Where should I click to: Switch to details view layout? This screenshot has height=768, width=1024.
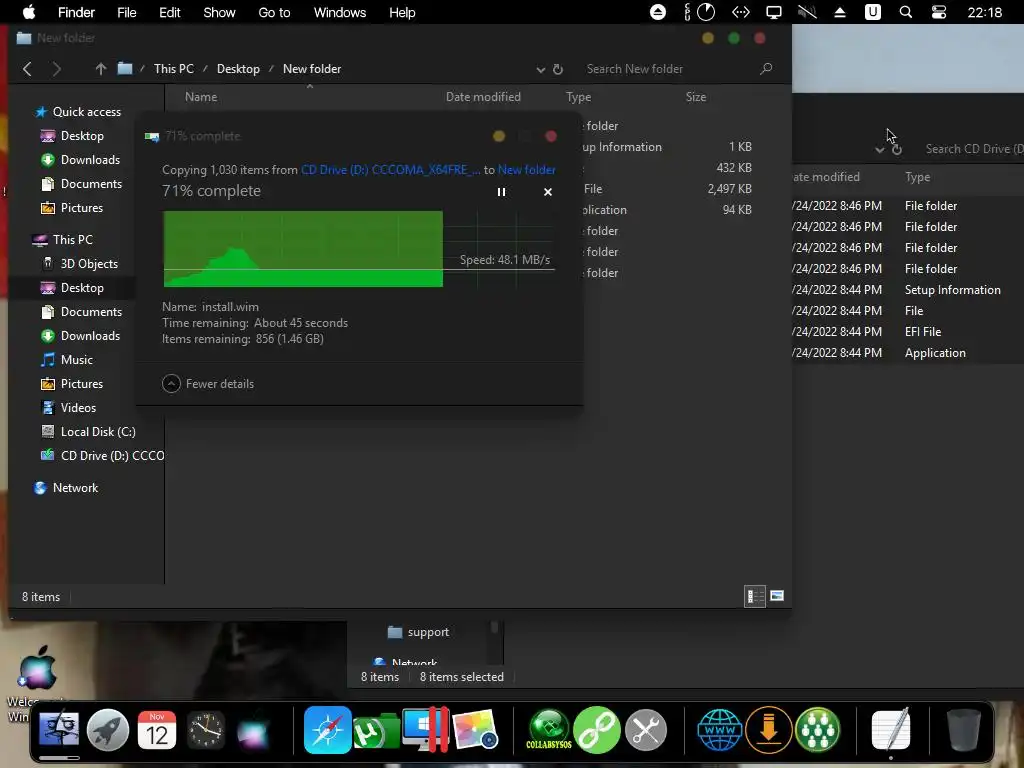(755, 596)
